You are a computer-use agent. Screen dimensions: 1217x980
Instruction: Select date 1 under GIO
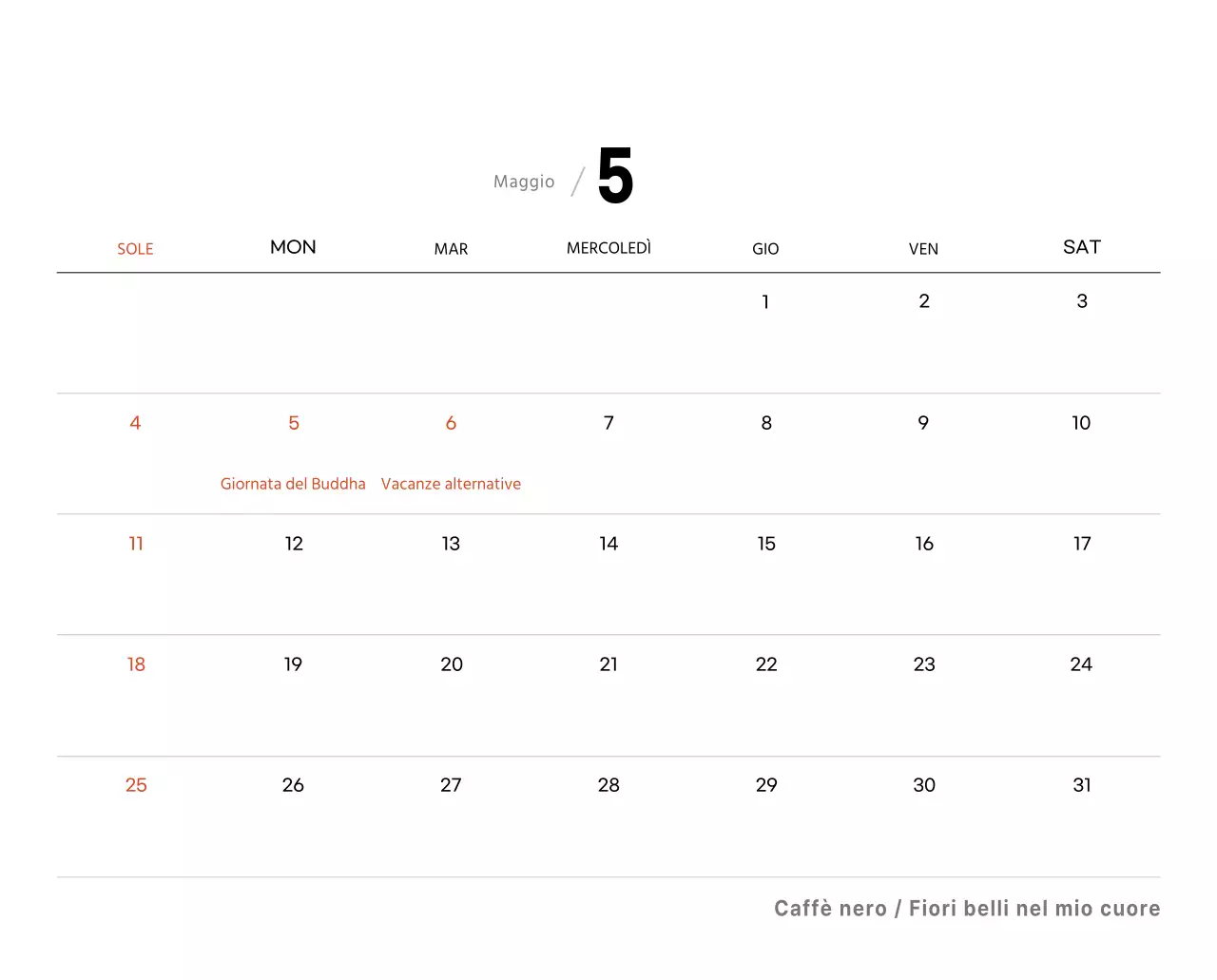765,301
